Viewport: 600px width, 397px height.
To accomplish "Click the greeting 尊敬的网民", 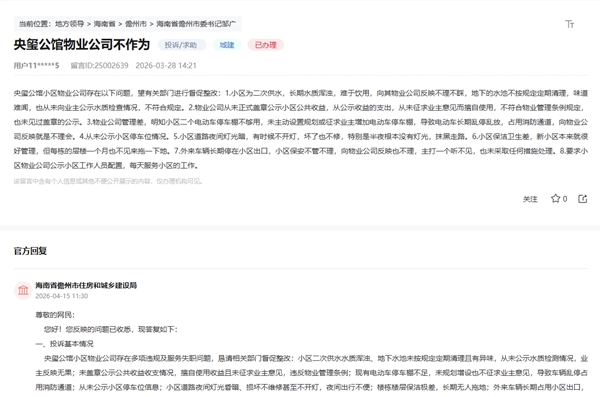I will pyautogui.click(x=55, y=315).
